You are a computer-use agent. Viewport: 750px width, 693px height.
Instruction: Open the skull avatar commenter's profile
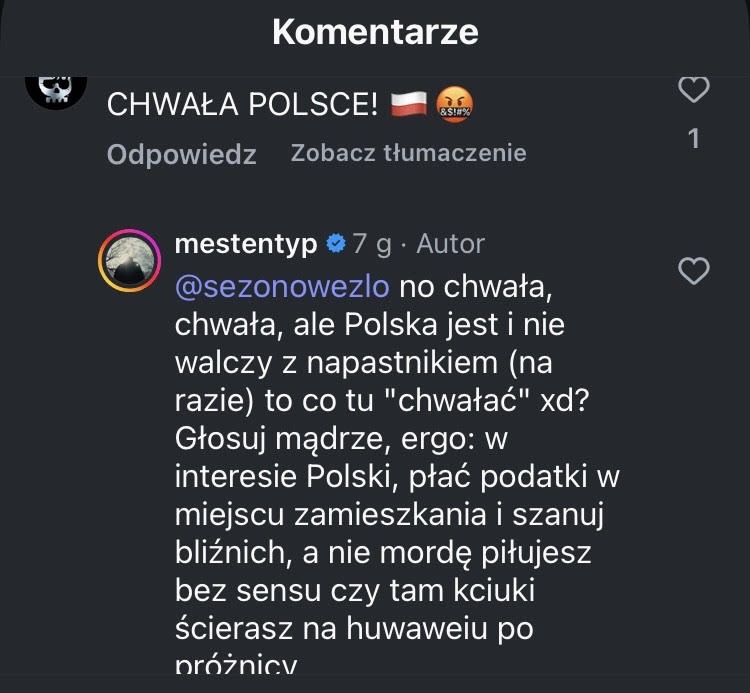(x=54, y=88)
